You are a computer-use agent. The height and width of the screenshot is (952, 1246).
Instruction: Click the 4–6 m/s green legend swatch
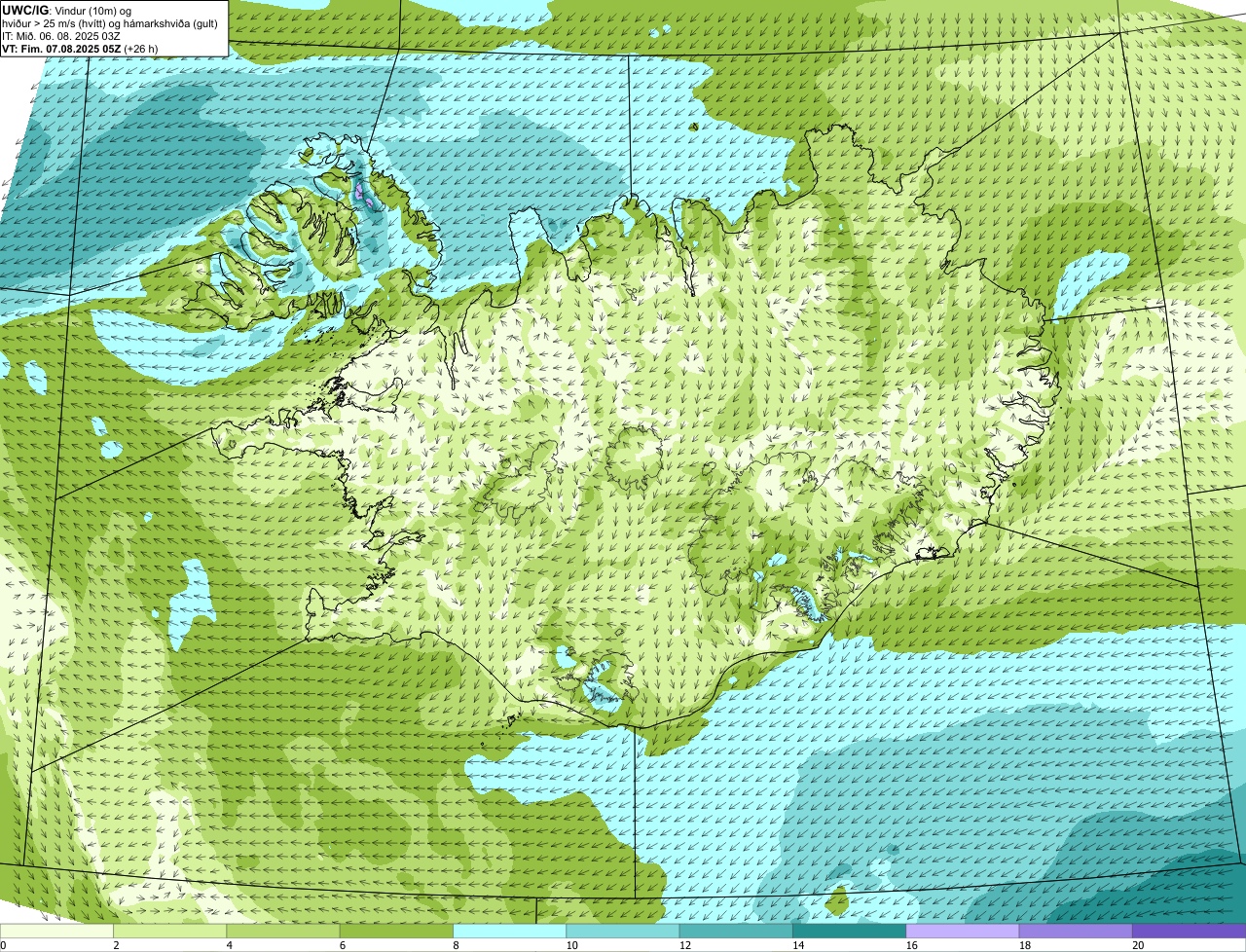point(285,931)
